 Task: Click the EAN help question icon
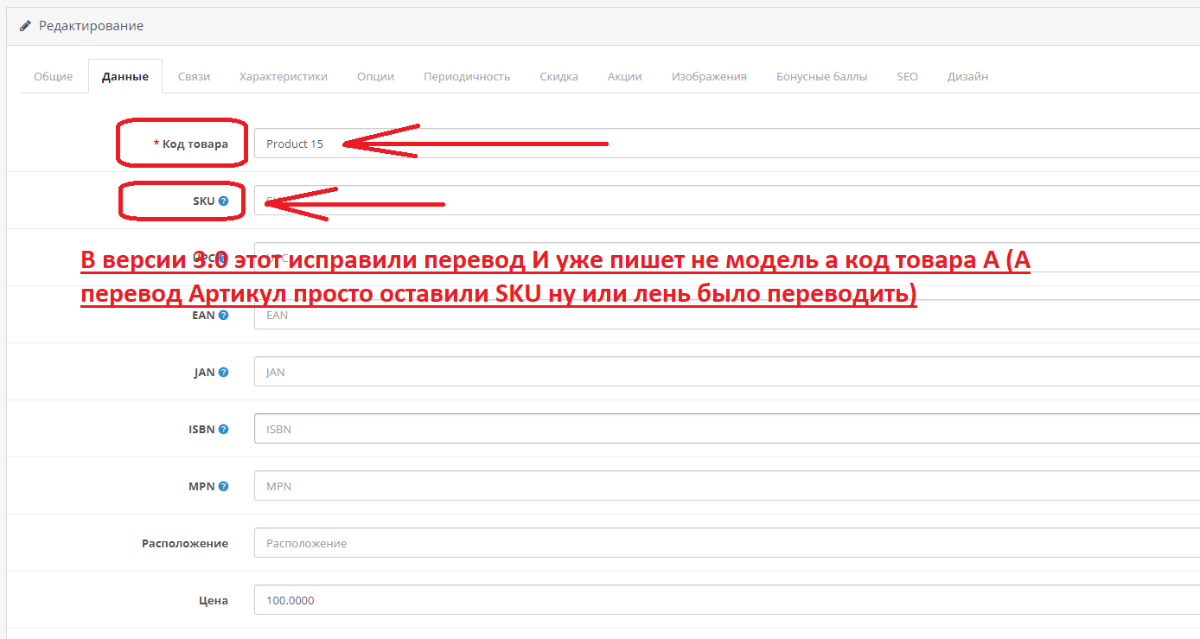pos(223,315)
